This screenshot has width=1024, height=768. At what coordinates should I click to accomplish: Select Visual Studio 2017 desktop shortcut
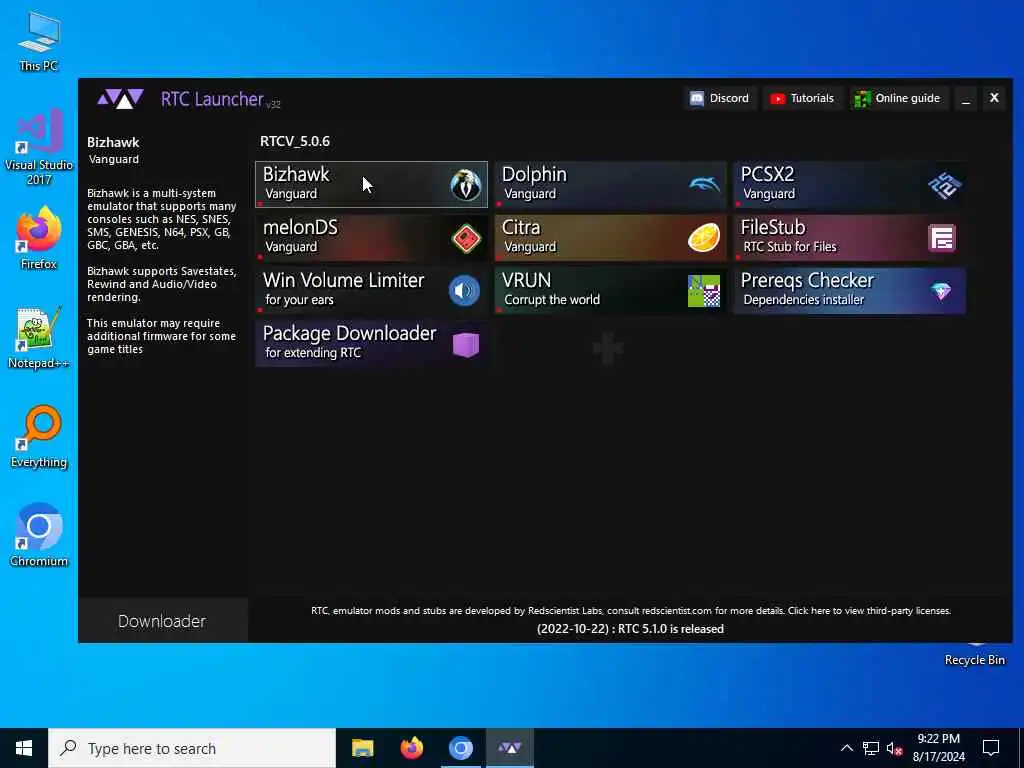[x=39, y=147]
